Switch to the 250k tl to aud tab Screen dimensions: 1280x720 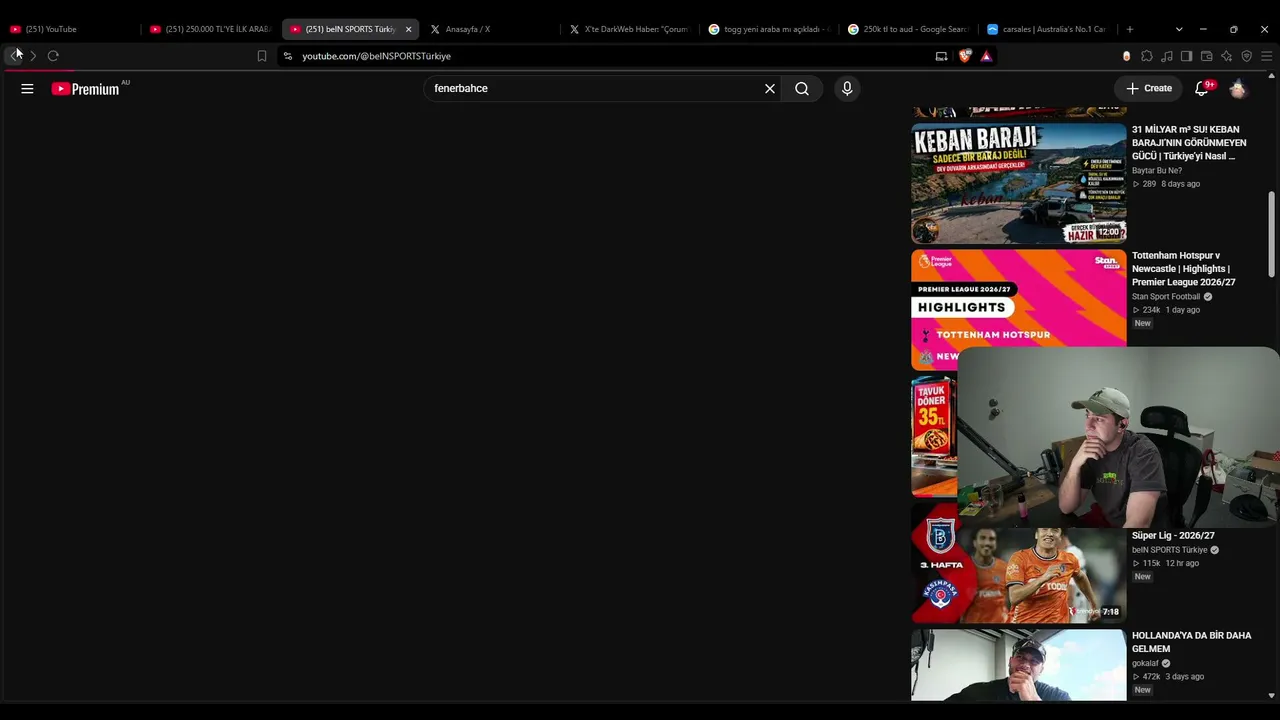[907, 29]
